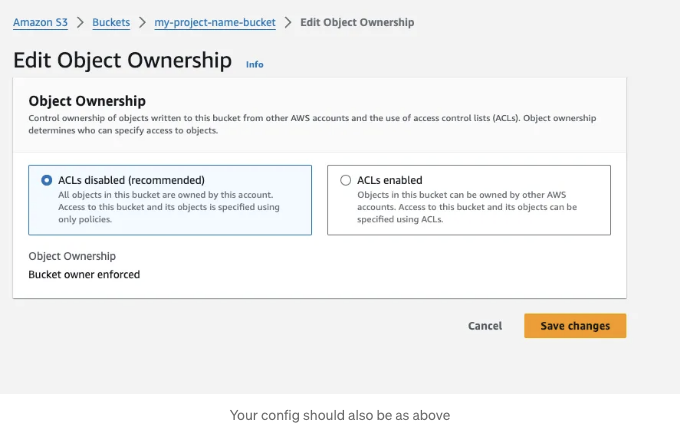Navigate to the Buckets breadcrumb link
Screen dimensions: 680x424
pyautogui.click(x=111, y=23)
